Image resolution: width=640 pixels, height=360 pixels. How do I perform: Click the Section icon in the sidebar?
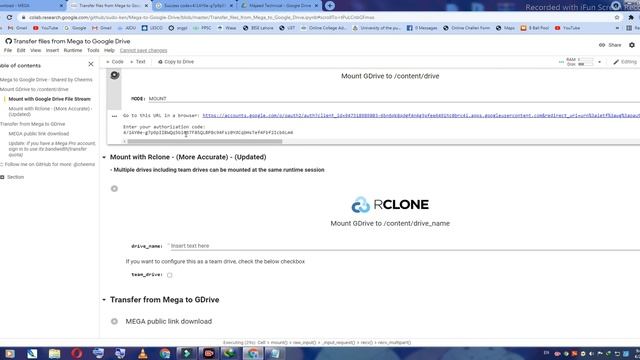[x=2, y=177]
